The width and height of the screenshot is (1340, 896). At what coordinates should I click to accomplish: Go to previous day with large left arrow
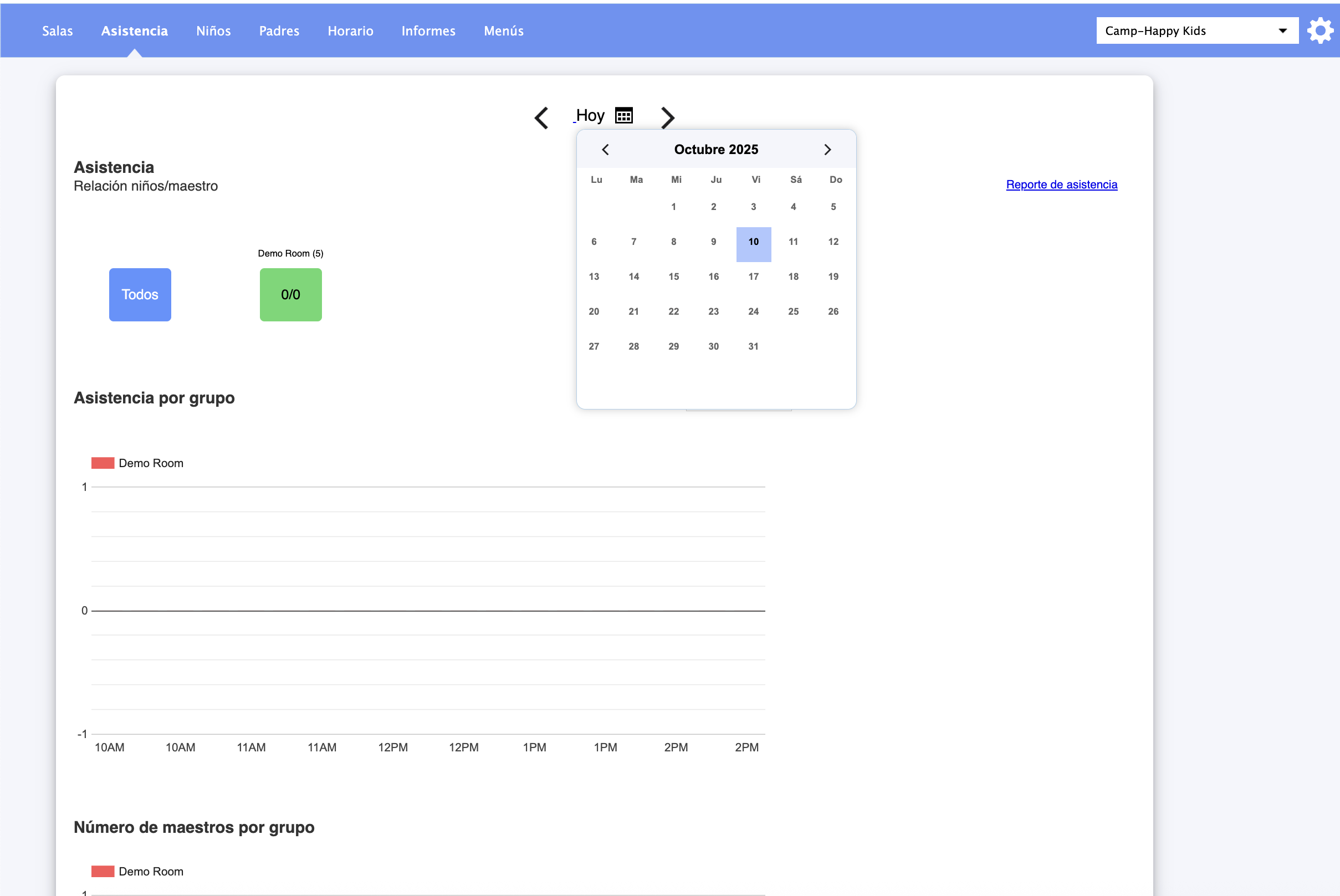(x=541, y=117)
